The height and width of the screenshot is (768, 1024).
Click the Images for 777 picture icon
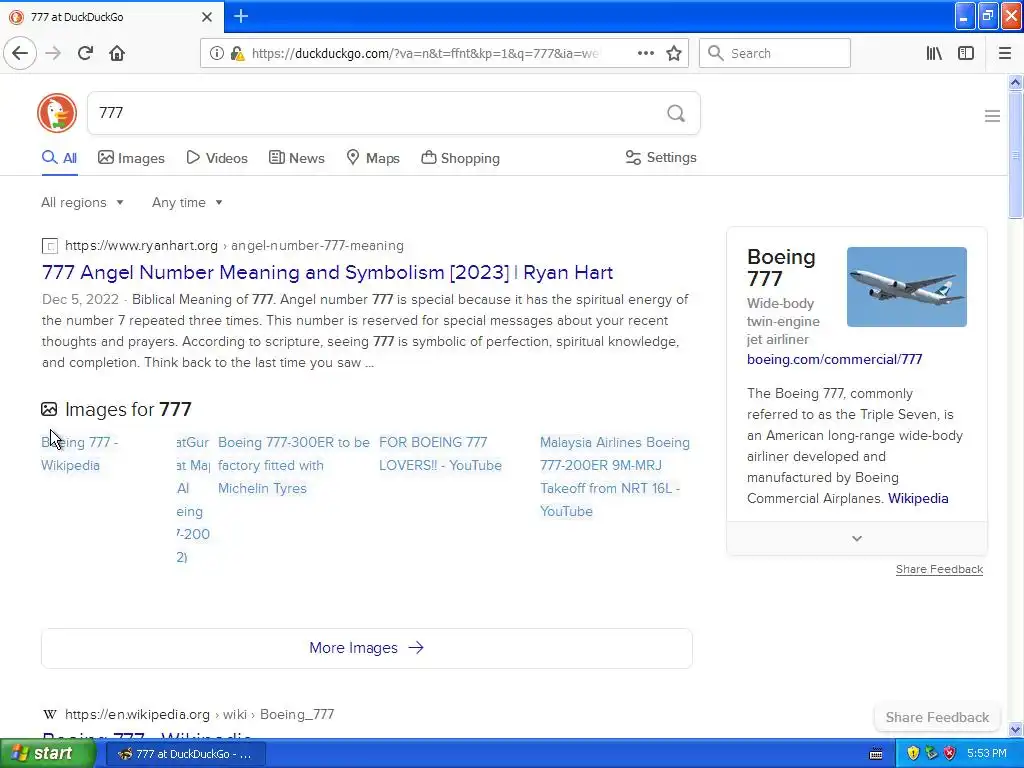pyautogui.click(x=49, y=409)
